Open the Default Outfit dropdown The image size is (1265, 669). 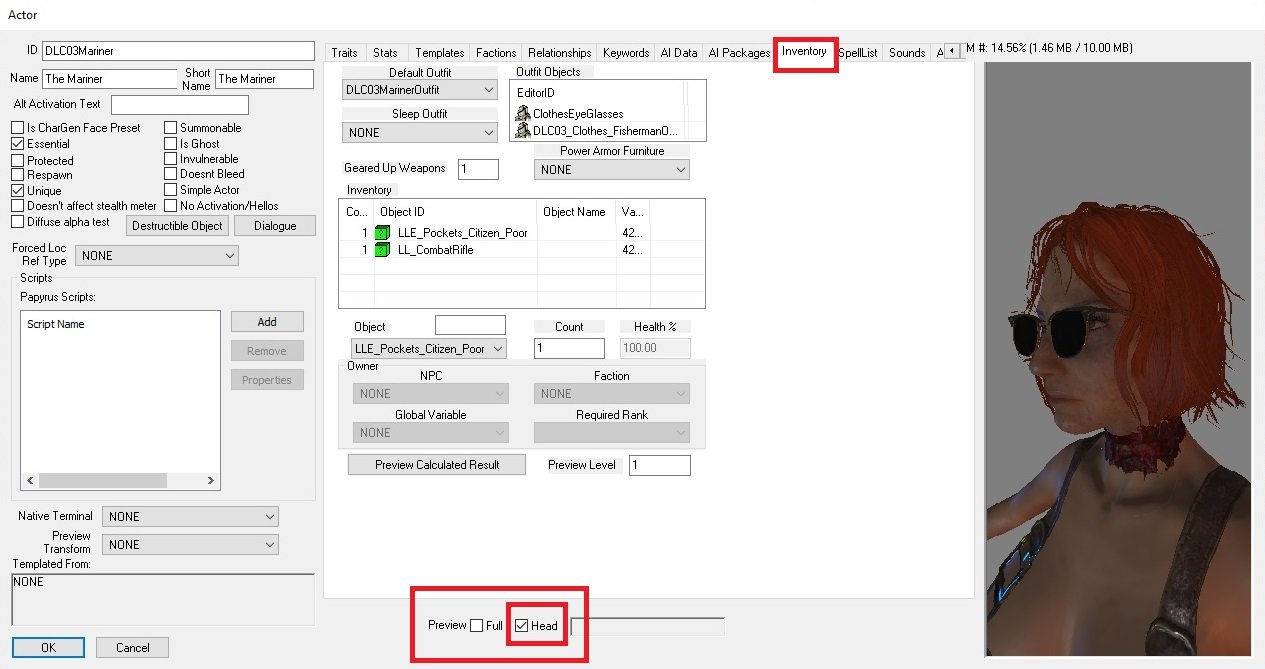(x=419, y=90)
